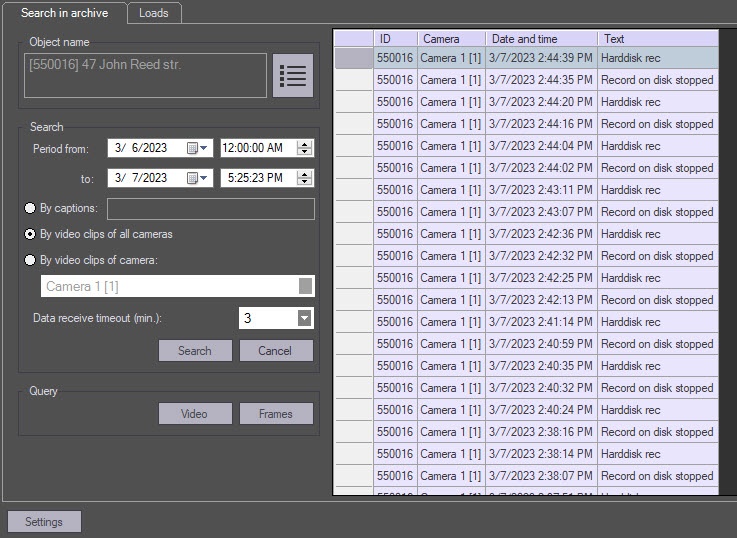Click Record on disk stopped in 2:42:13 row

657,300
